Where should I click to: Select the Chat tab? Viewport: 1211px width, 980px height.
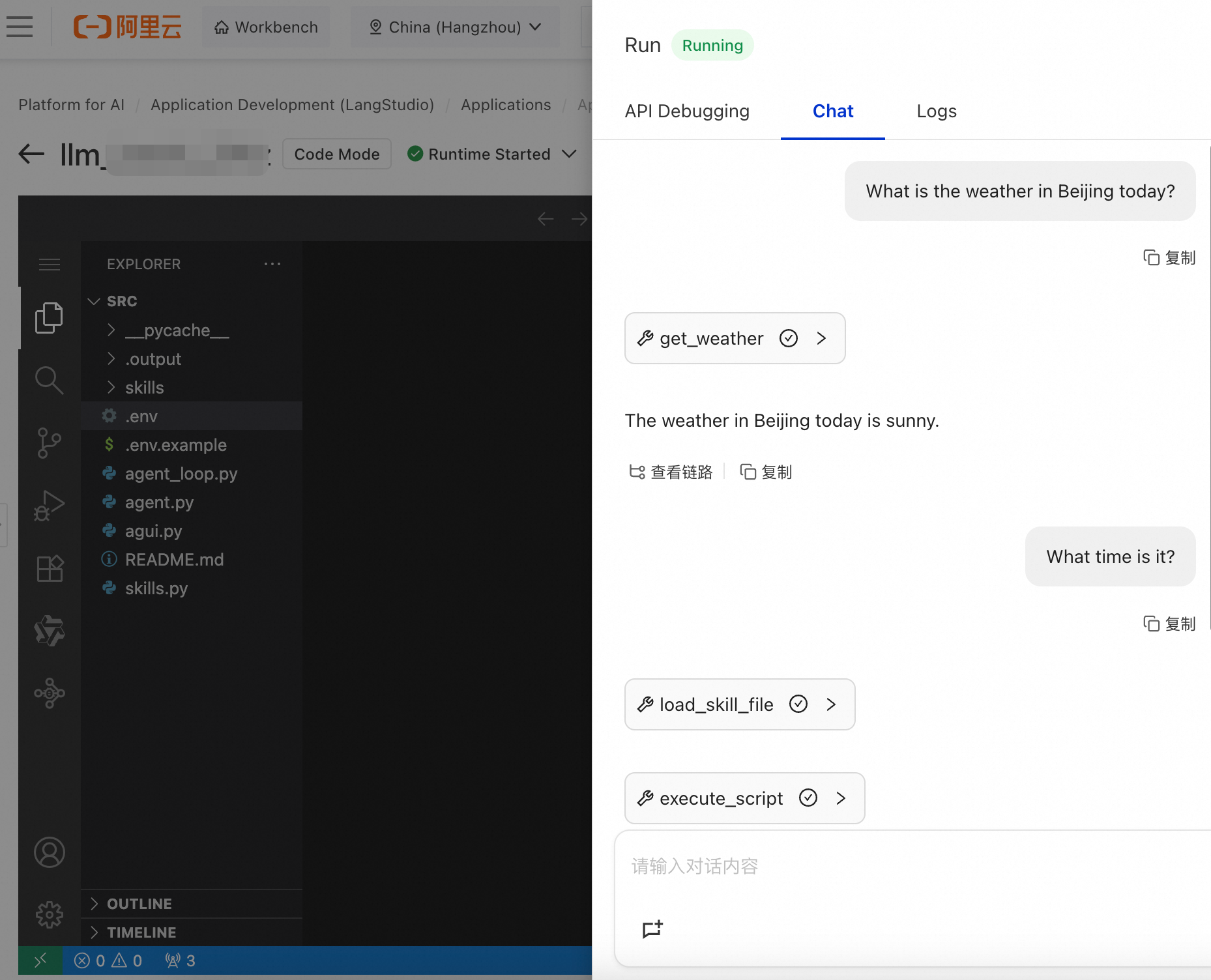pyautogui.click(x=833, y=111)
